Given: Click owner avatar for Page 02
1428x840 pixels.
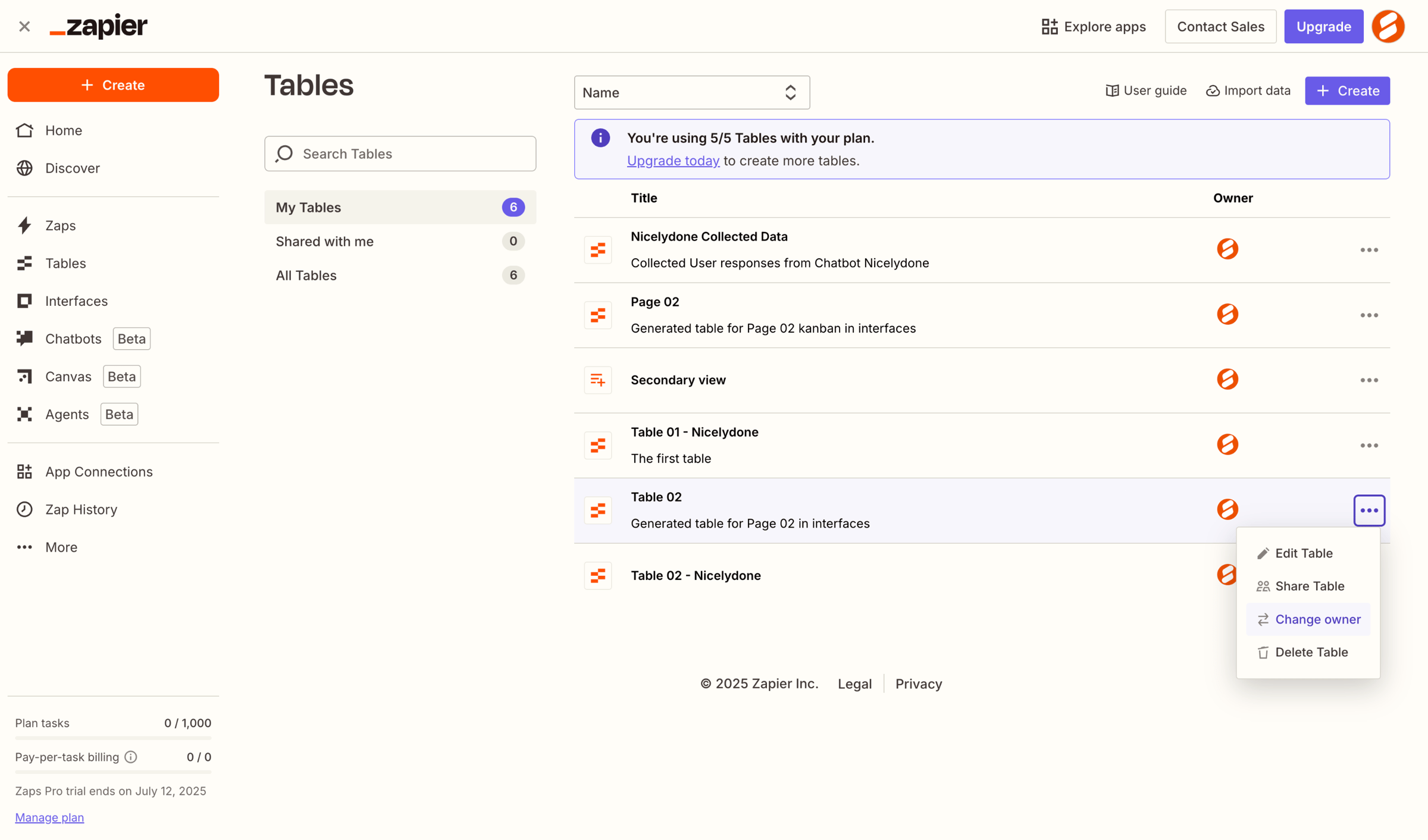Looking at the screenshot, I should pos(1227,314).
